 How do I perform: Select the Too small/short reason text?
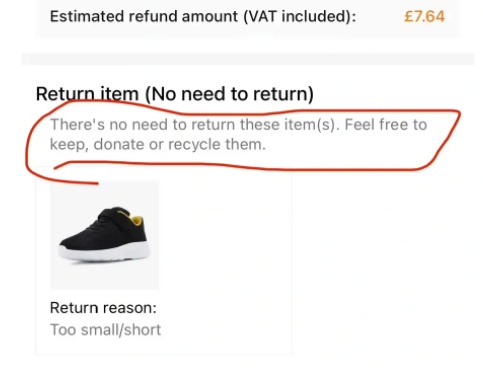pos(105,330)
